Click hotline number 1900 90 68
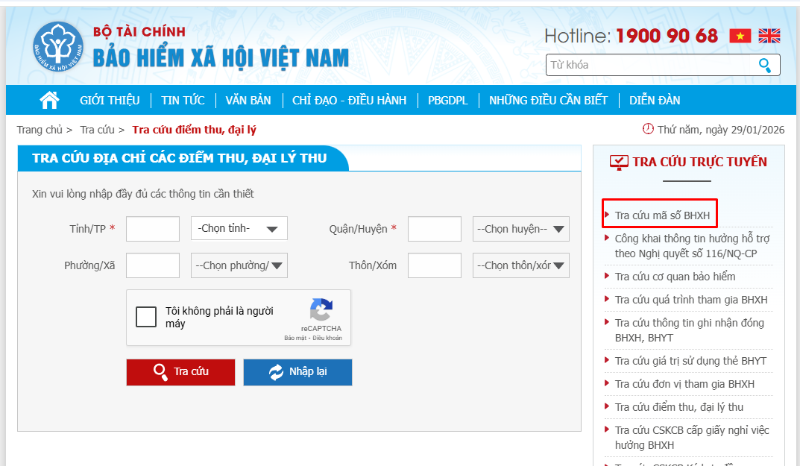Screen dimensions: 800x466 [667, 36]
